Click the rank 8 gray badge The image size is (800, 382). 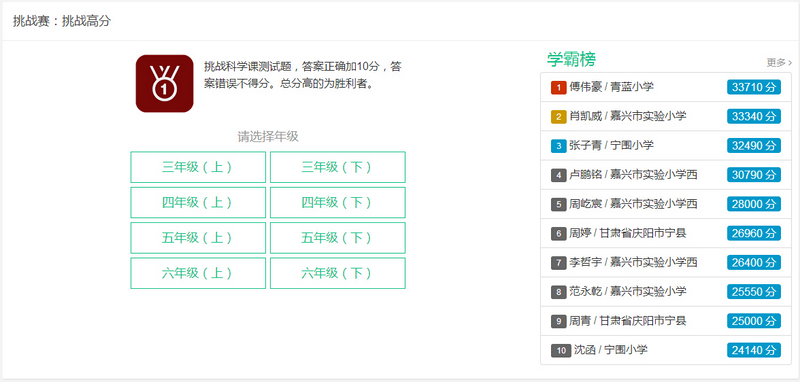click(x=559, y=292)
